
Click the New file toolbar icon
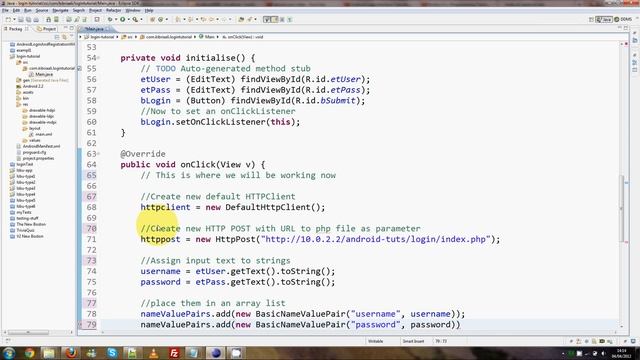click(x=8, y=19)
